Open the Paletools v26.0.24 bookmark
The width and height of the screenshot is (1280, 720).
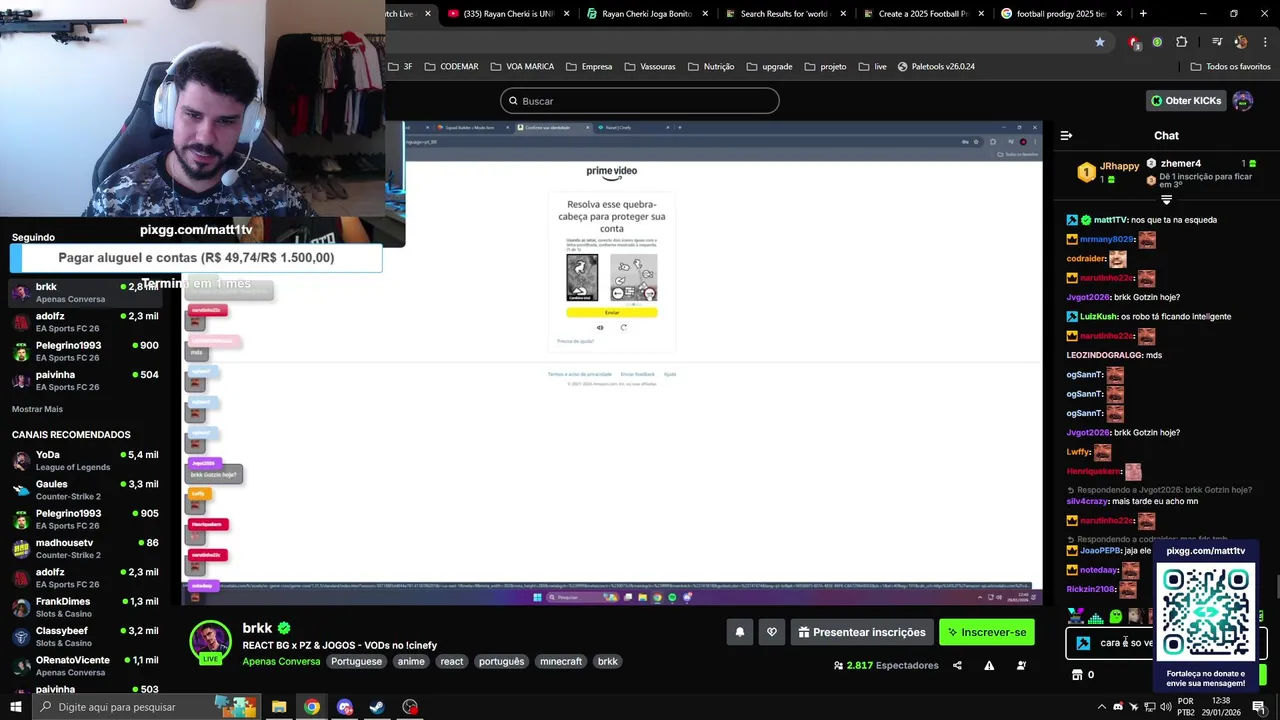click(936, 67)
